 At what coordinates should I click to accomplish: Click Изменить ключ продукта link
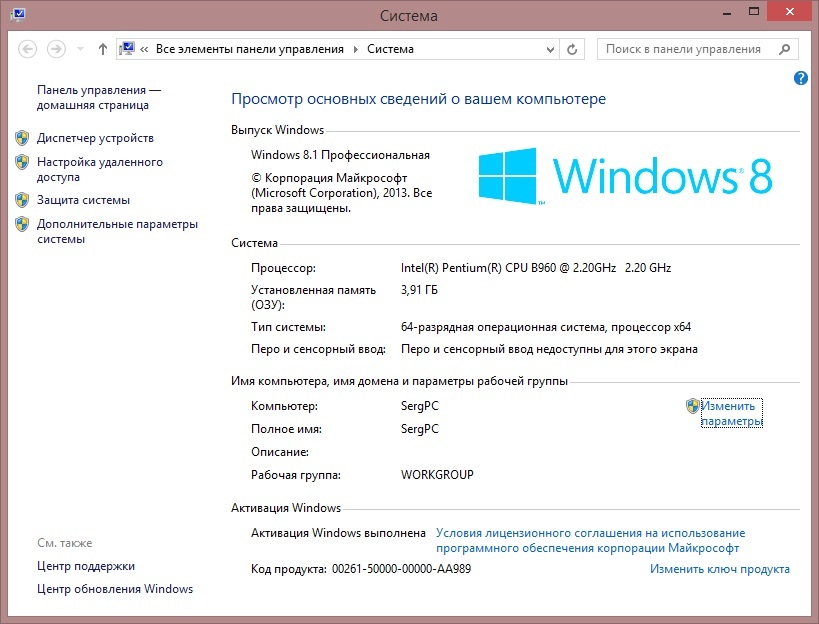[720, 569]
